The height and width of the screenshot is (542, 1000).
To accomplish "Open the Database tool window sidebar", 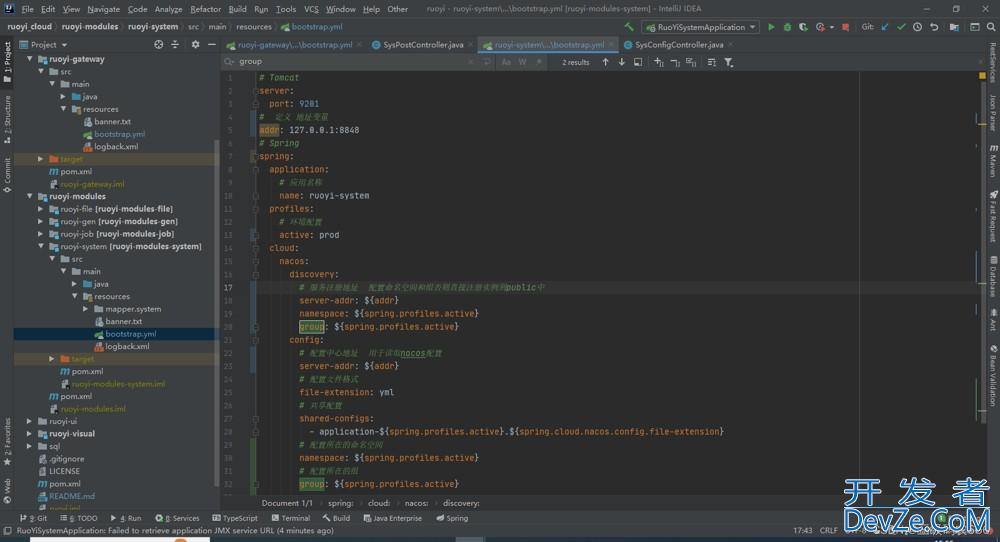I will [993, 277].
